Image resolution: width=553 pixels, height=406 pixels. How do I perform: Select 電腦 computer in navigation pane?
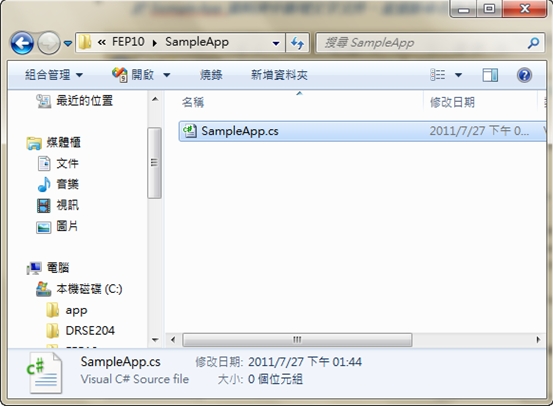pyautogui.click(x=58, y=268)
